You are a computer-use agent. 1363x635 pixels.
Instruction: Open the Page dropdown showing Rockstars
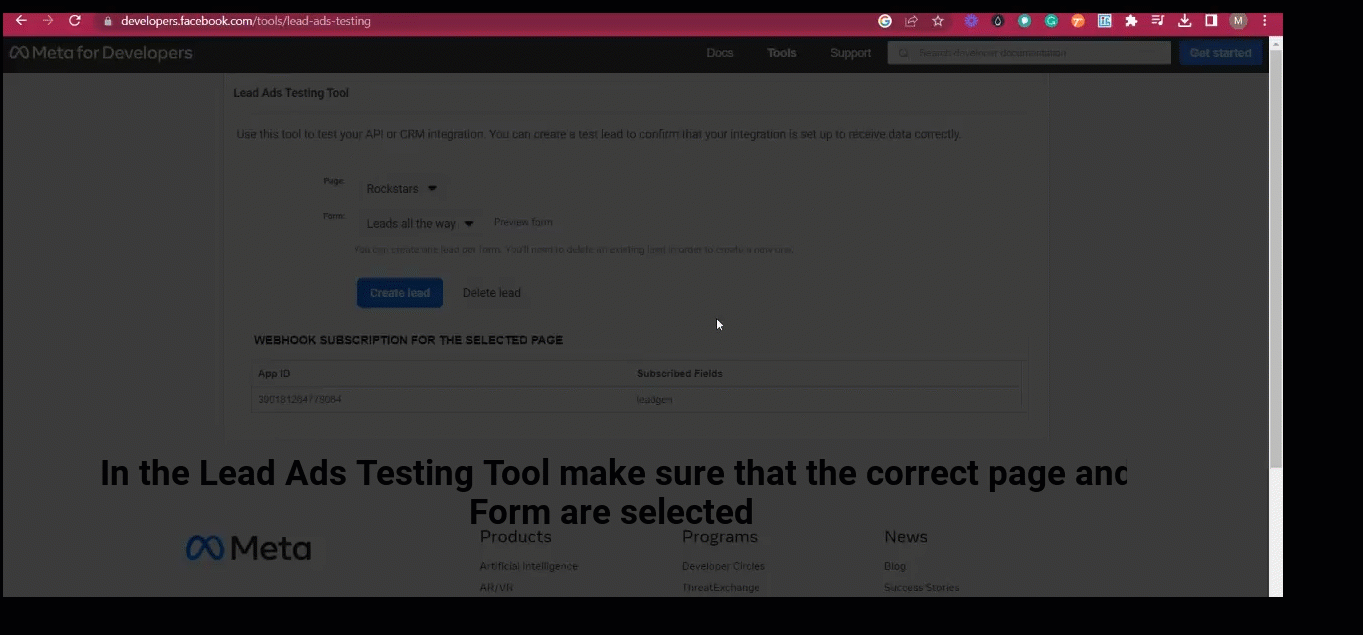[402, 189]
